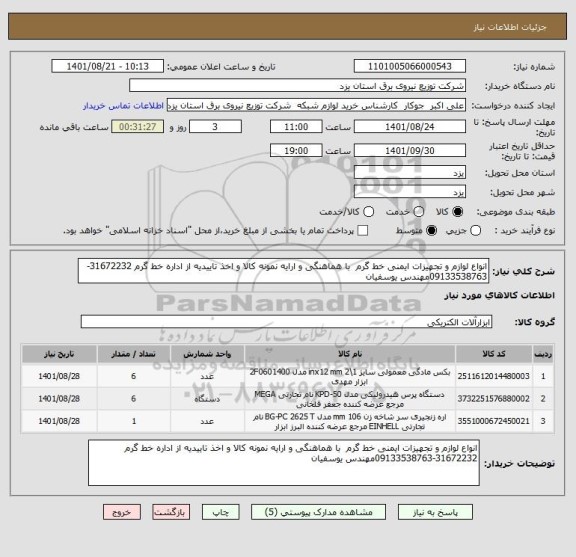Click the واحد شمارش column header
The height and width of the screenshot is (557, 576).
point(207,354)
